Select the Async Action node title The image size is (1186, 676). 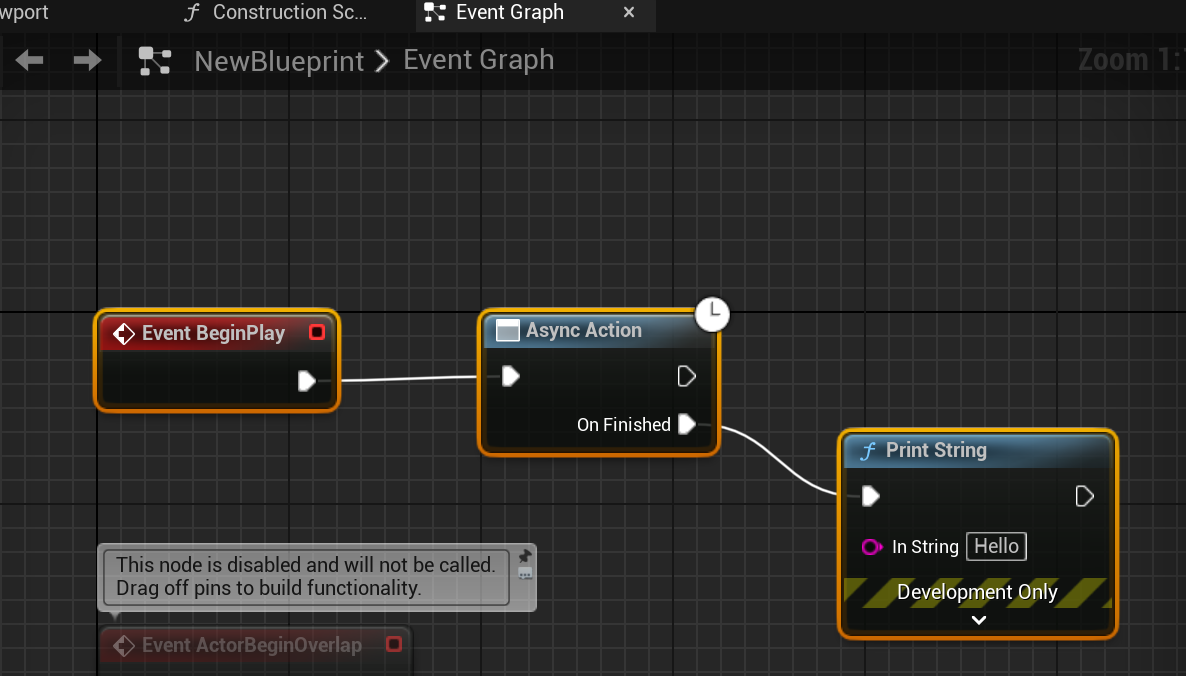point(584,330)
